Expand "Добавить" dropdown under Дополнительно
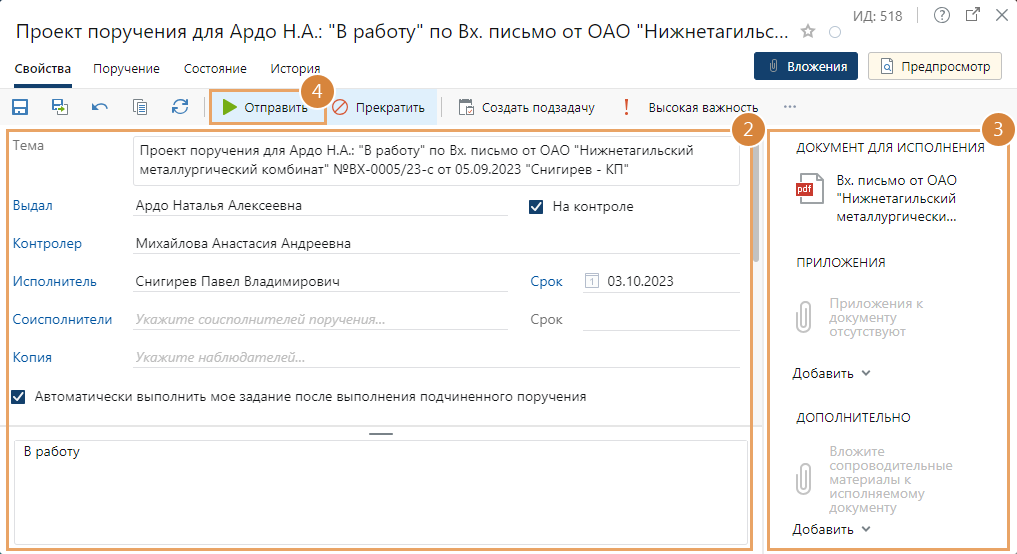 832,529
